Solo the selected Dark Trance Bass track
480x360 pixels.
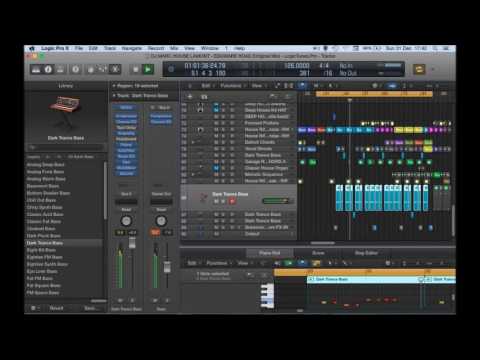pos(223,201)
